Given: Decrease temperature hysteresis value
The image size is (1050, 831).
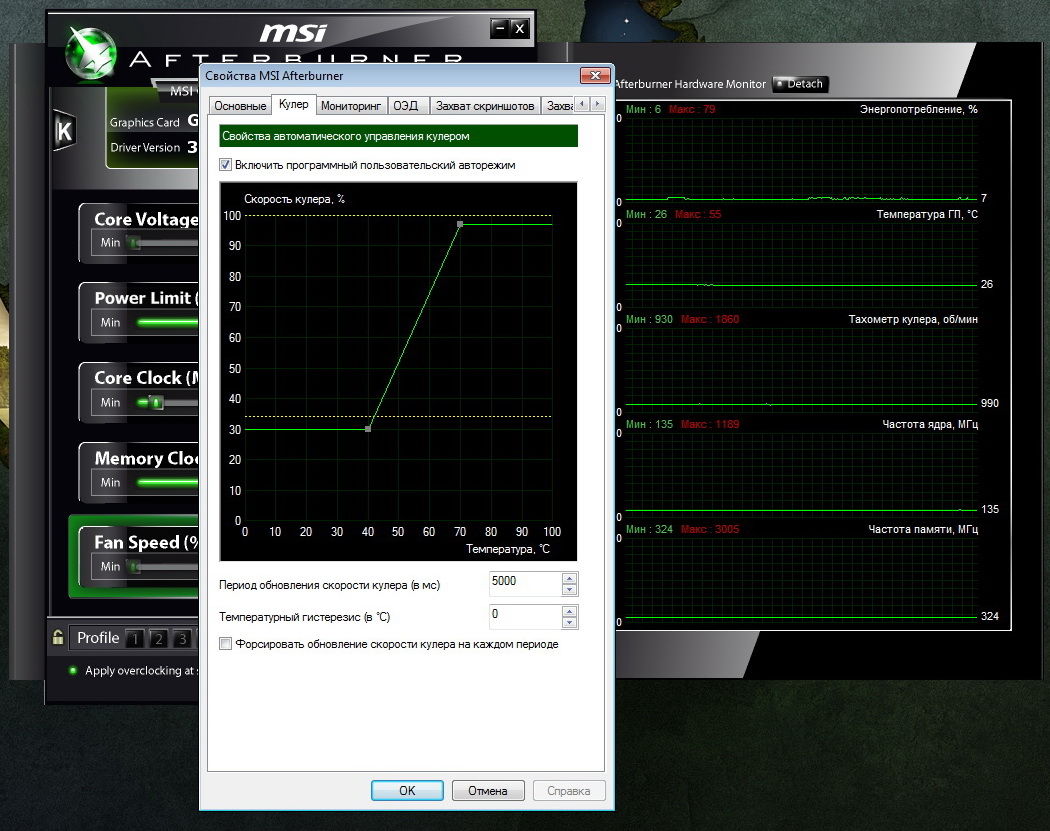Looking at the screenshot, I should (x=569, y=622).
